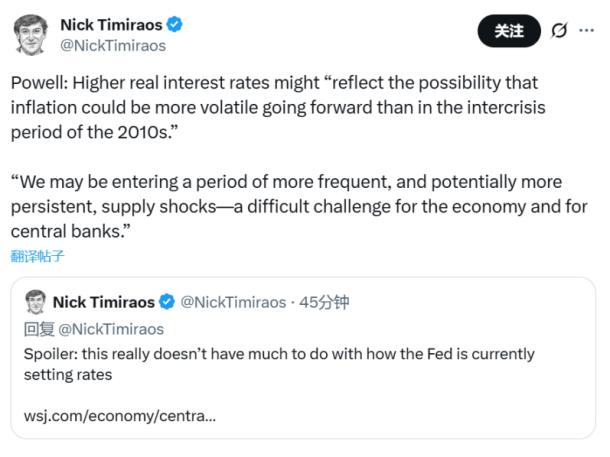Click the small avatar in the quoted post
Image resolution: width=610 pixels, height=457 pixels.
click(x=35, y=301)
